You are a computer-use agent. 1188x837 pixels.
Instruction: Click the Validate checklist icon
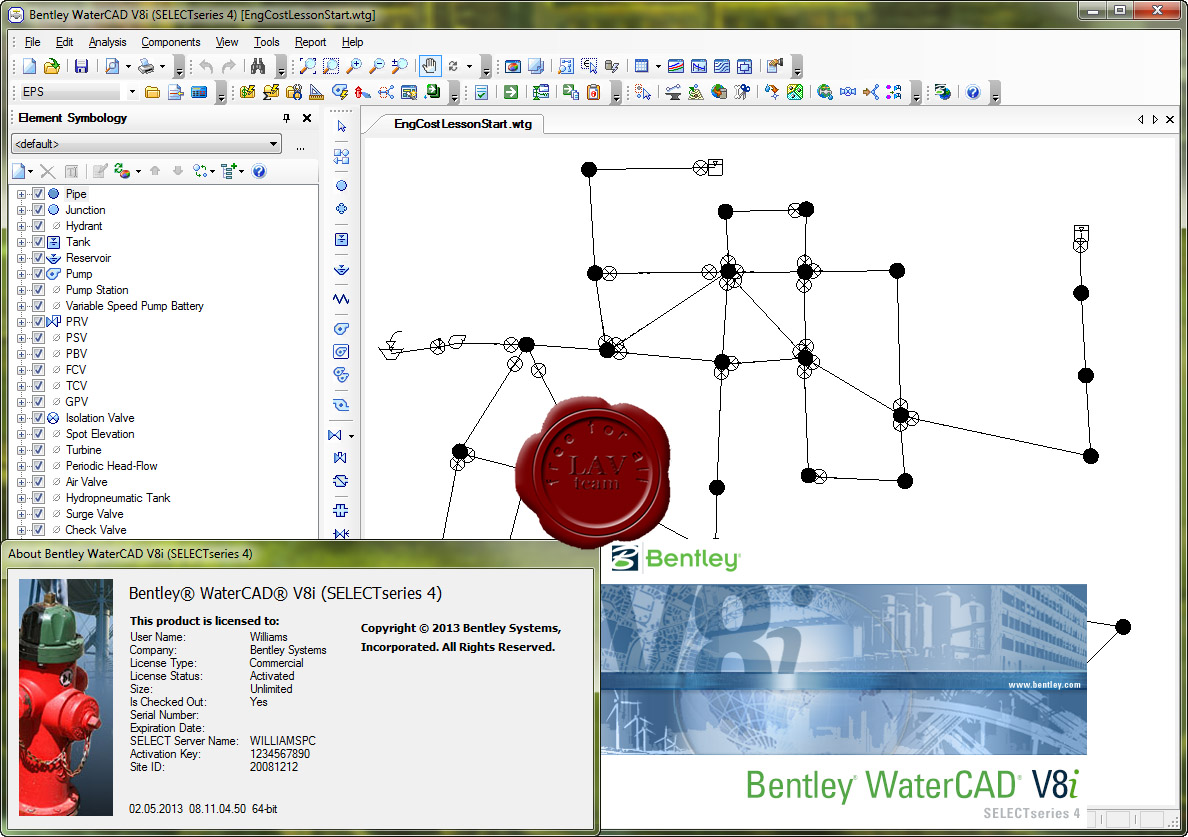481,92
